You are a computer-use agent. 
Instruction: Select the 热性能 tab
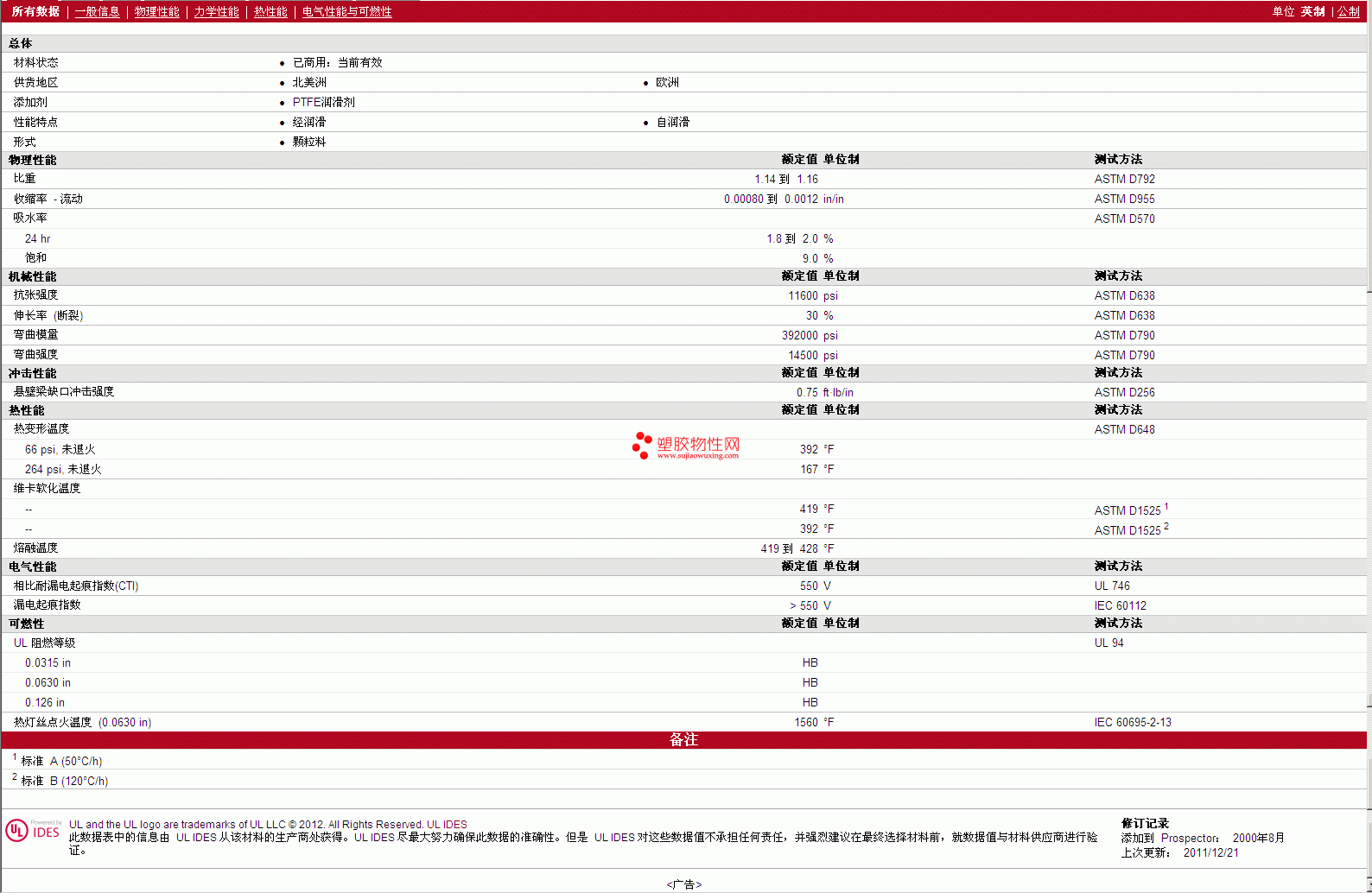[270, 11]
